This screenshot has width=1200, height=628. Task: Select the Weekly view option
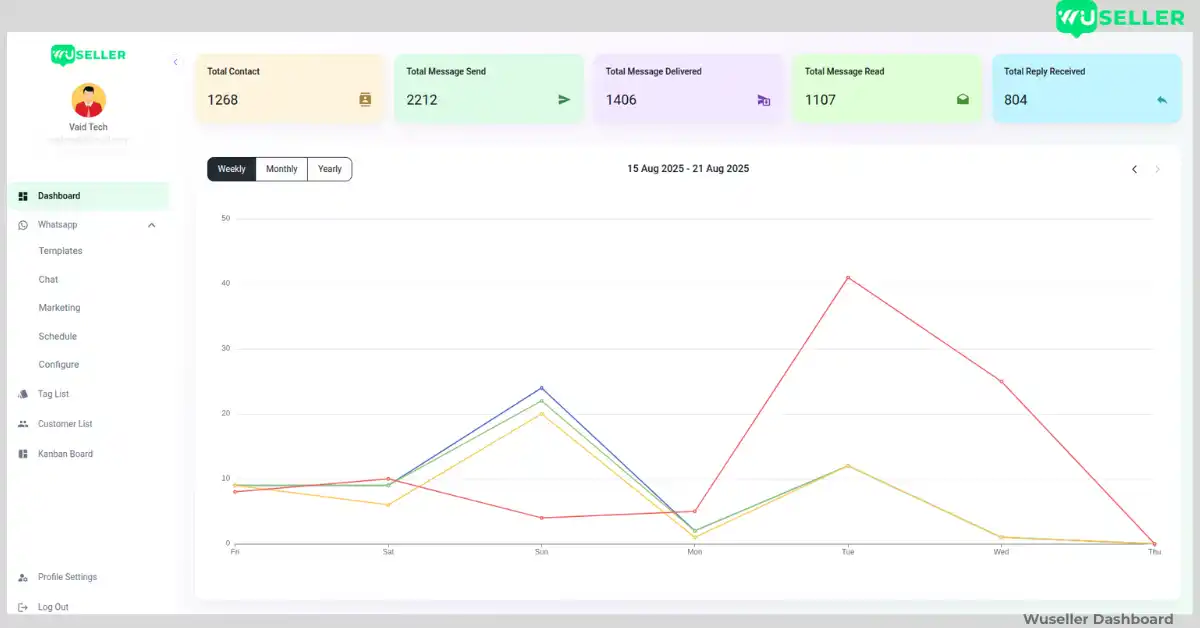coord(231,169)
